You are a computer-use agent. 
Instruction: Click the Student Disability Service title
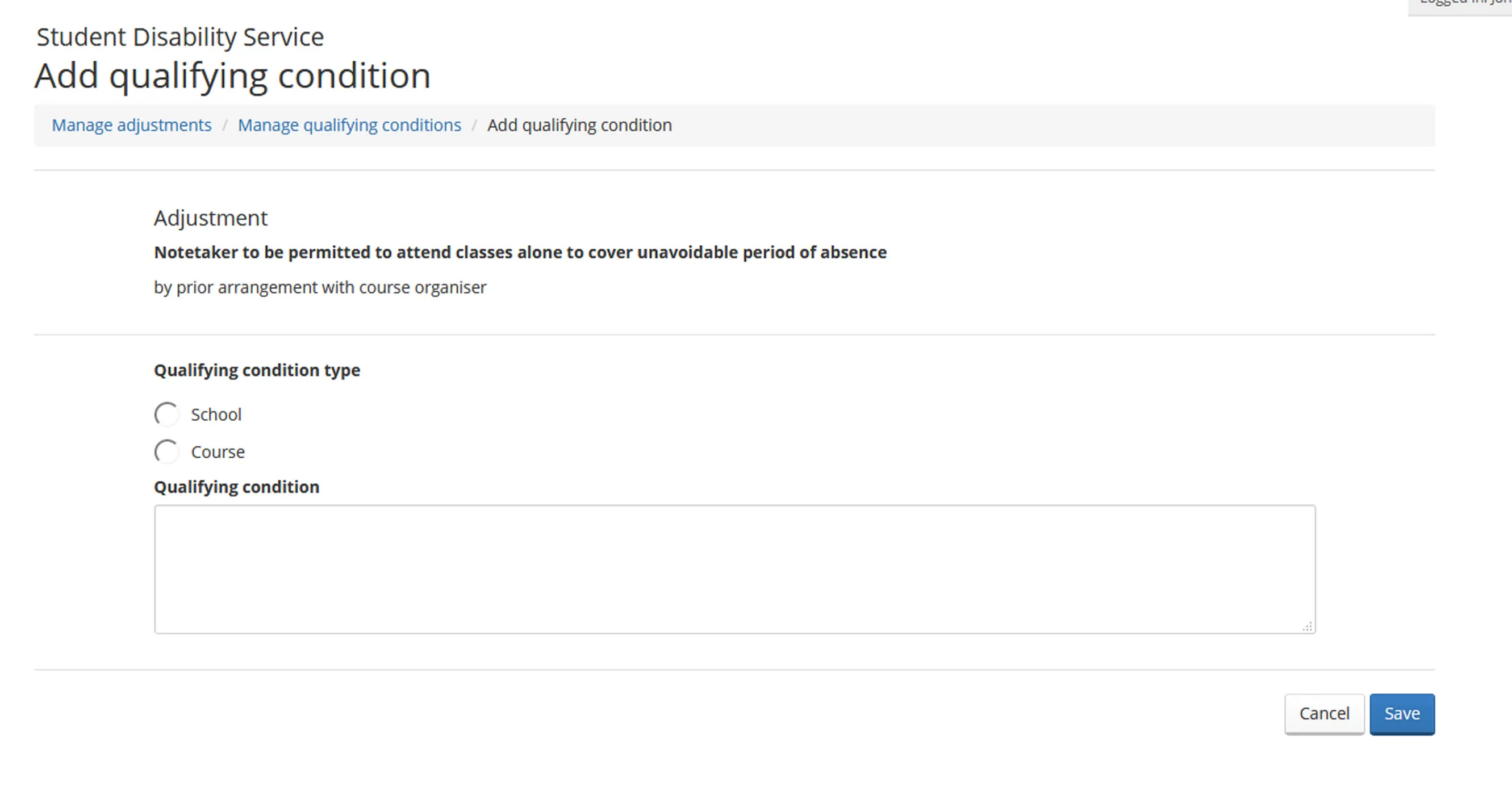click(180, 37)
